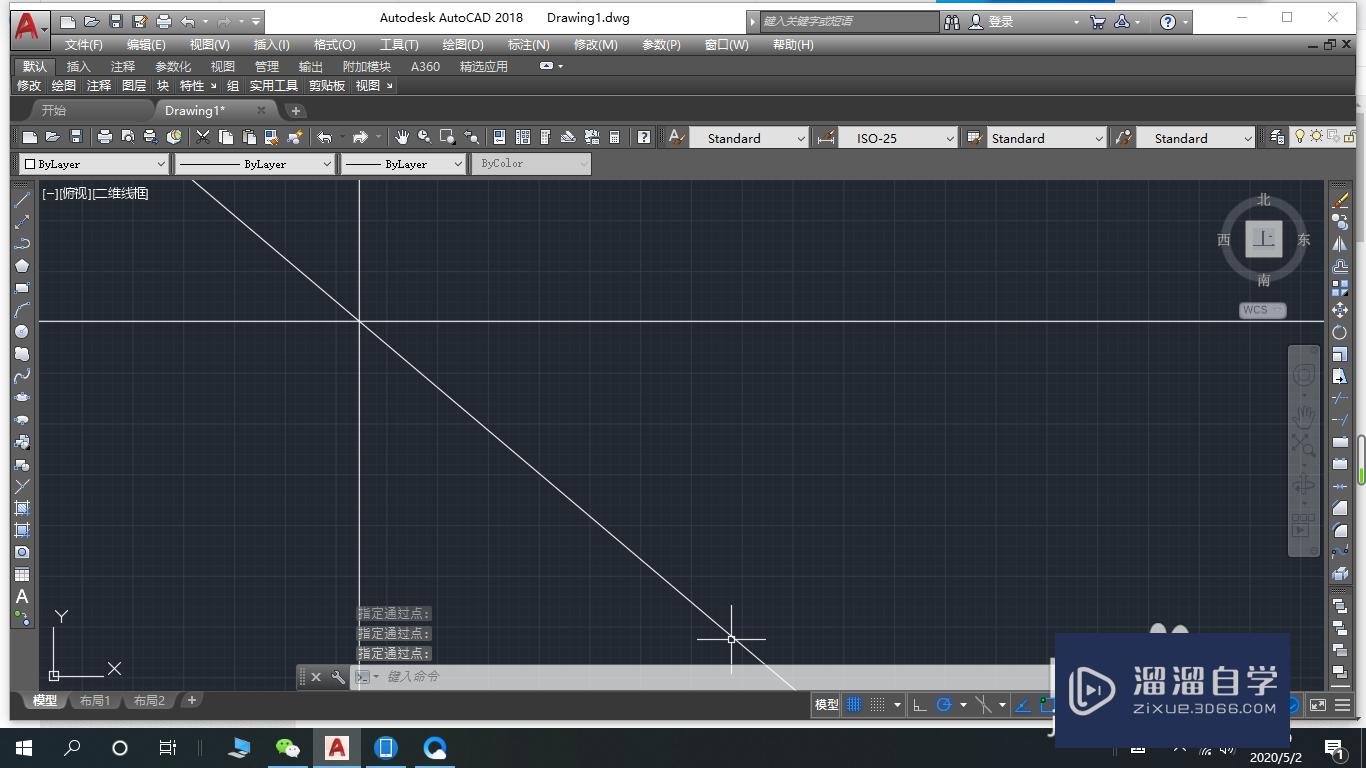This screenshot has height=768, width=1366.
Task: Select the Polygon draw tool
Action: click(x=21, y=266)
